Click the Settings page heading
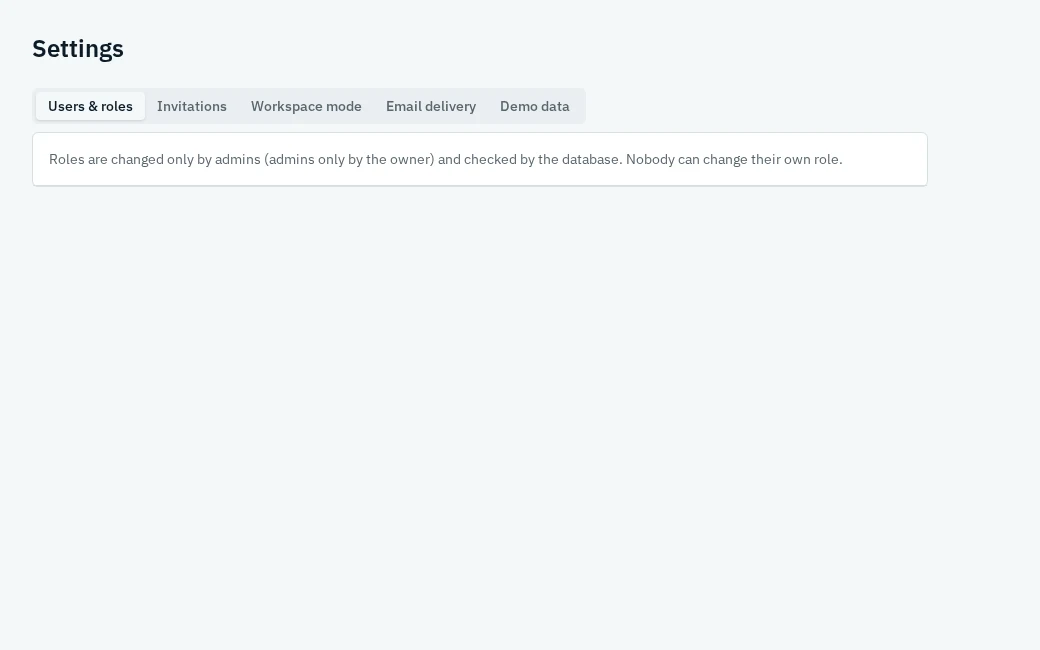Viewport: 1040px width, 650px height. pos(78,48)
